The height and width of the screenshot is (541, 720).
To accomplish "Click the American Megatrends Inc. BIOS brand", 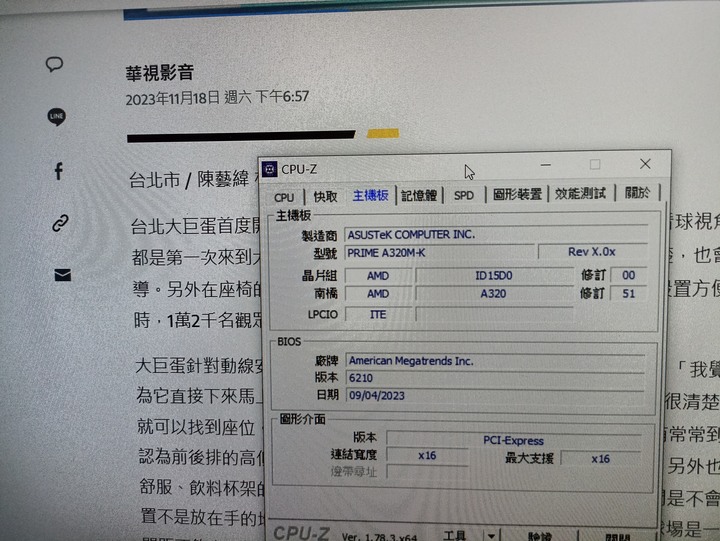I will point(496,361).
